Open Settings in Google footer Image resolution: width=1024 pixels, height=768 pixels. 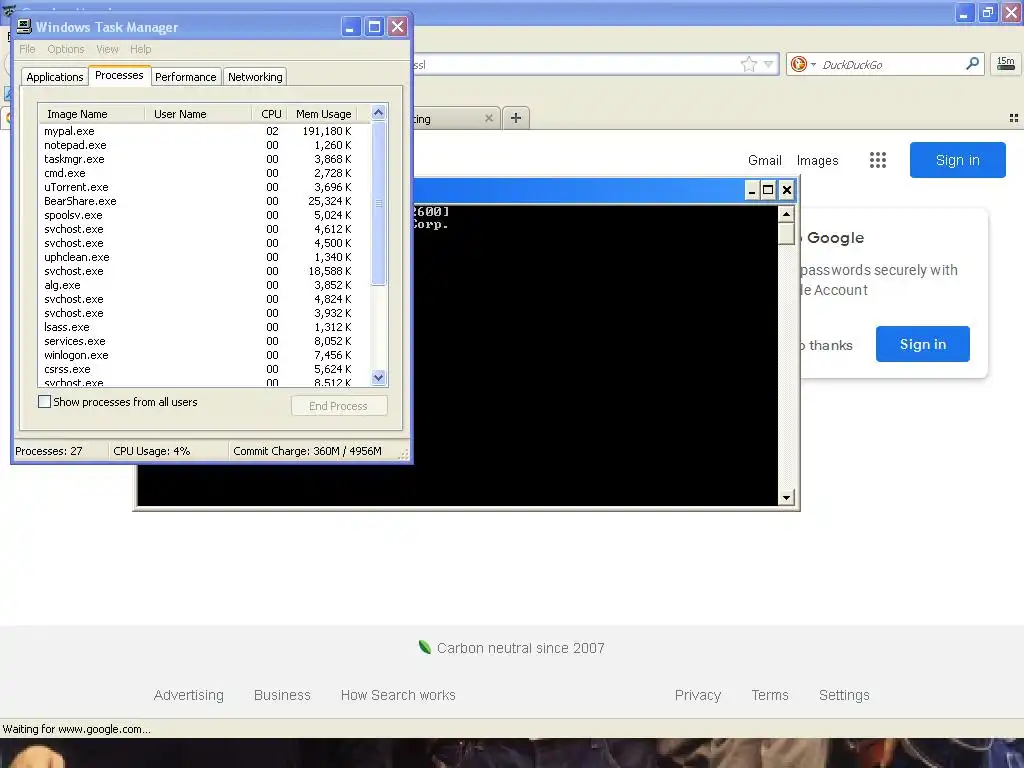pyautogui.click(x=844, y=695)
